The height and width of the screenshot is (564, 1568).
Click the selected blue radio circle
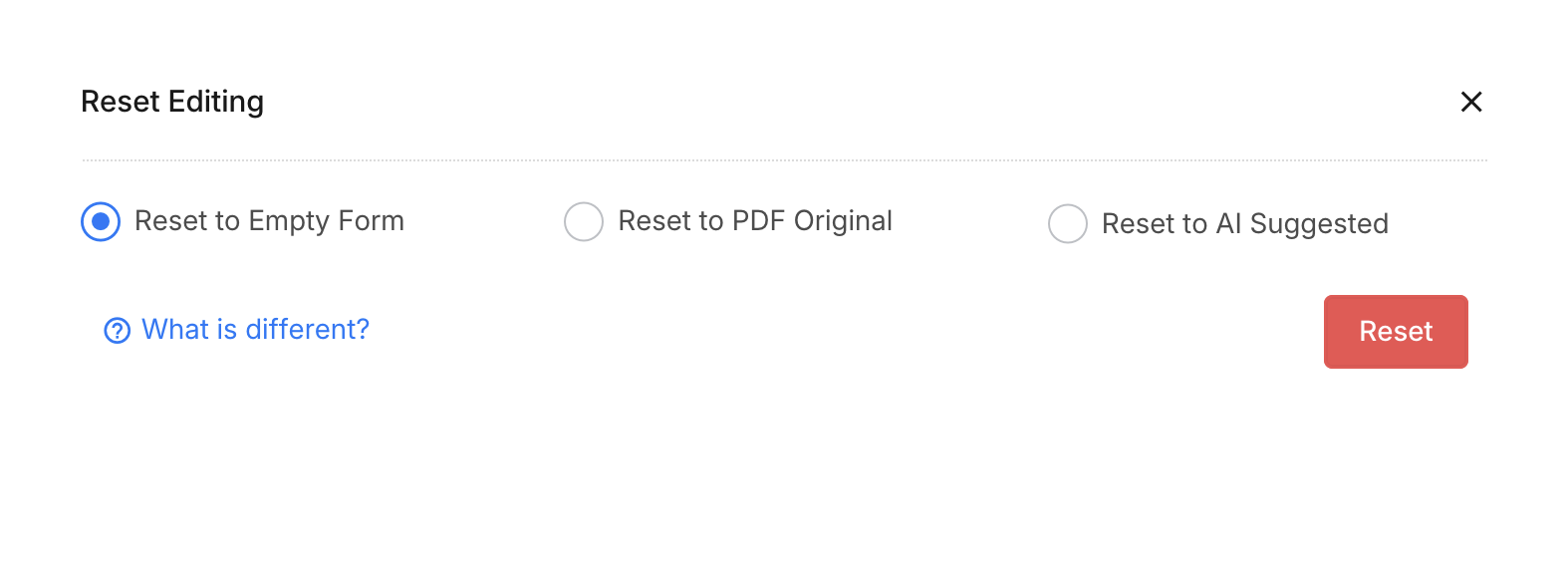point(101,221)
